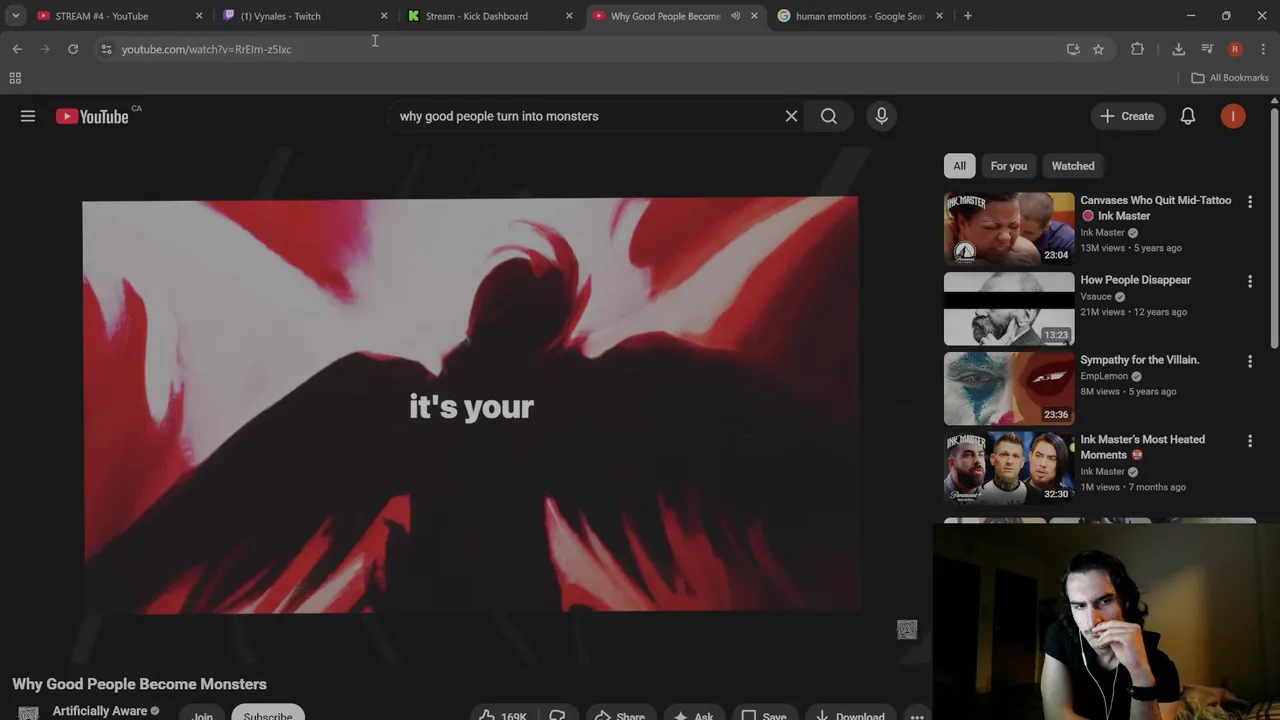
Task: View site information icon in address bar
Action: 106,49
